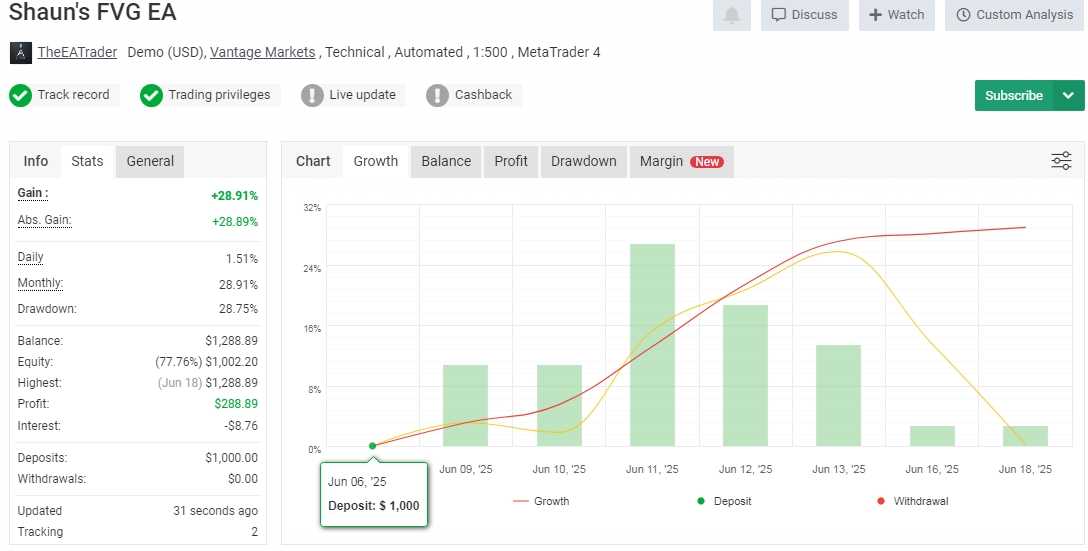This screenshot has width=1088, height=551.
Task: Switch to the Balance chart tab
Action: [x=446, y=161]
